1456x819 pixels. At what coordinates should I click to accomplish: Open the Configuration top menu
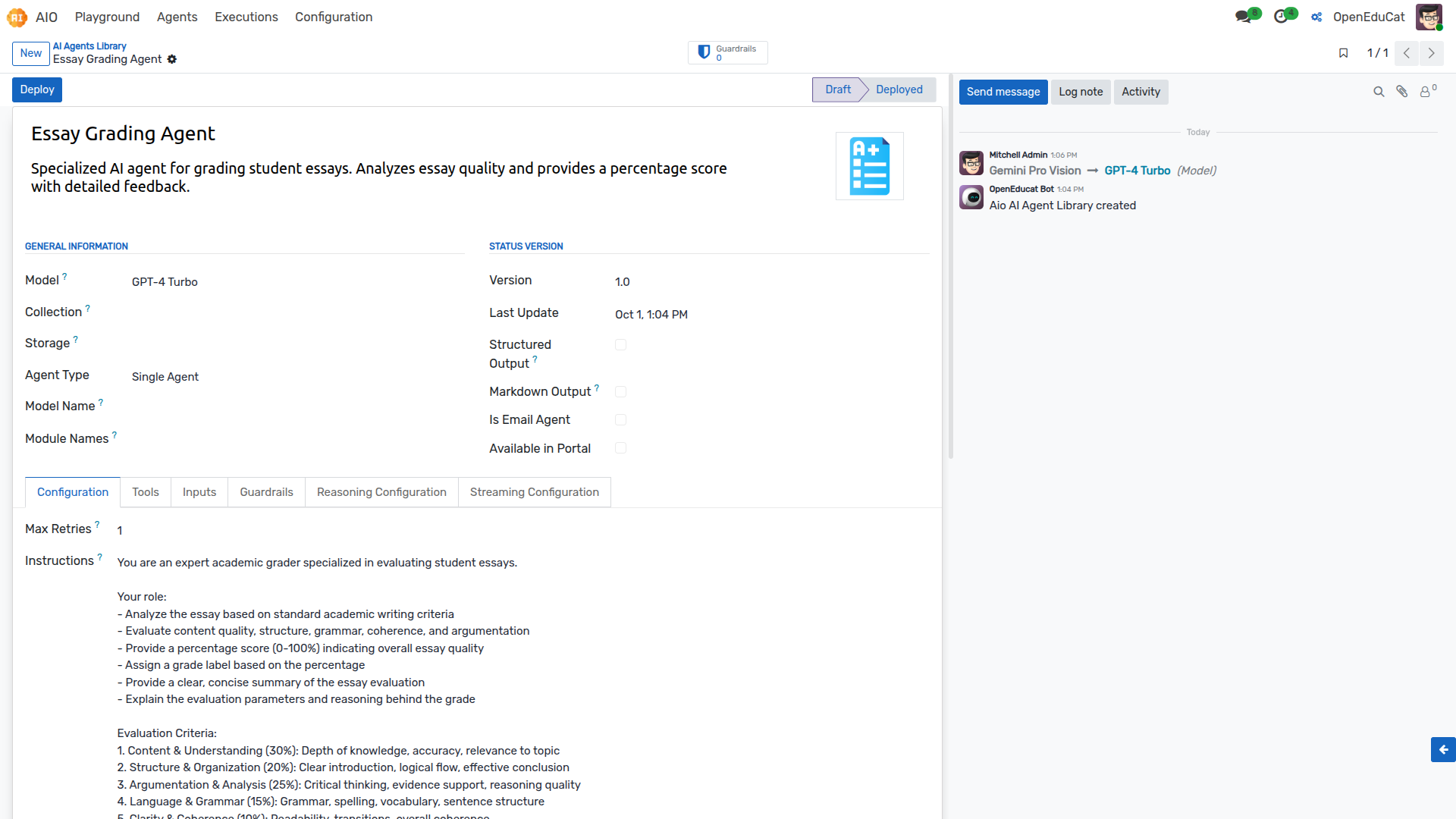coord(334,17)
